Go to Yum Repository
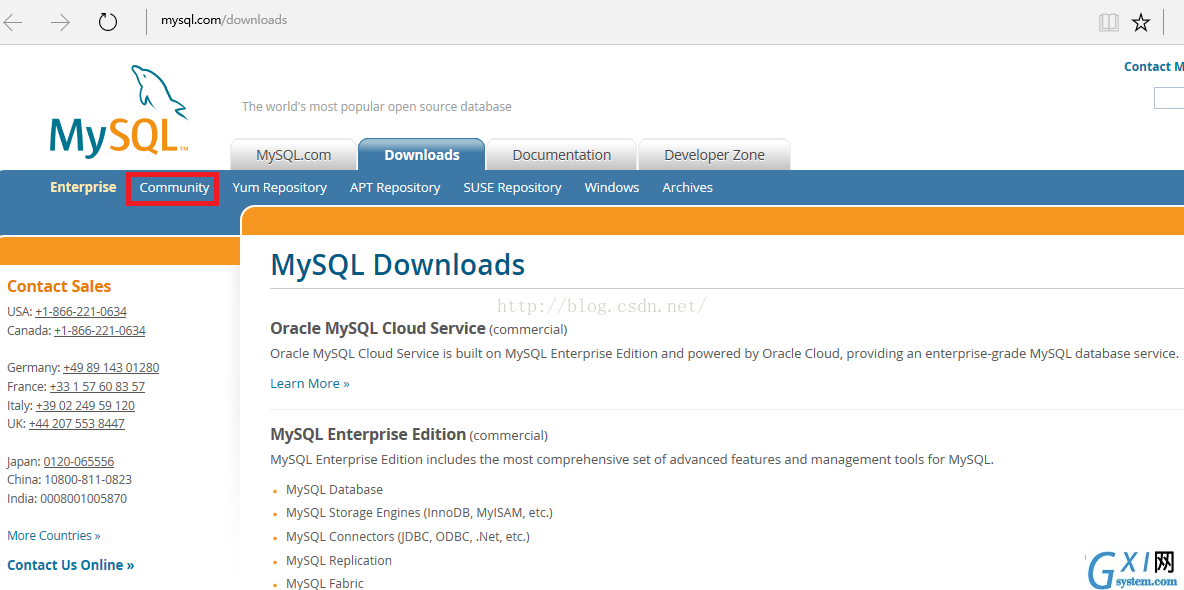The height and width of the screenshot is (590, 1184). [x=279, y=187]
